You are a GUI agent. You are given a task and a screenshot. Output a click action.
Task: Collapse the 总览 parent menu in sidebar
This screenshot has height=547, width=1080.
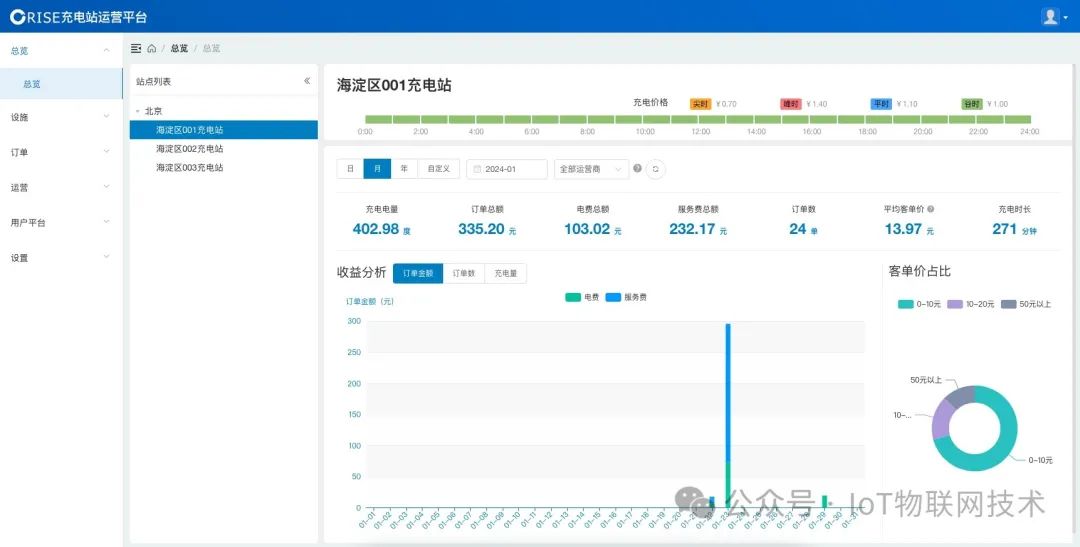click(61, 50)
